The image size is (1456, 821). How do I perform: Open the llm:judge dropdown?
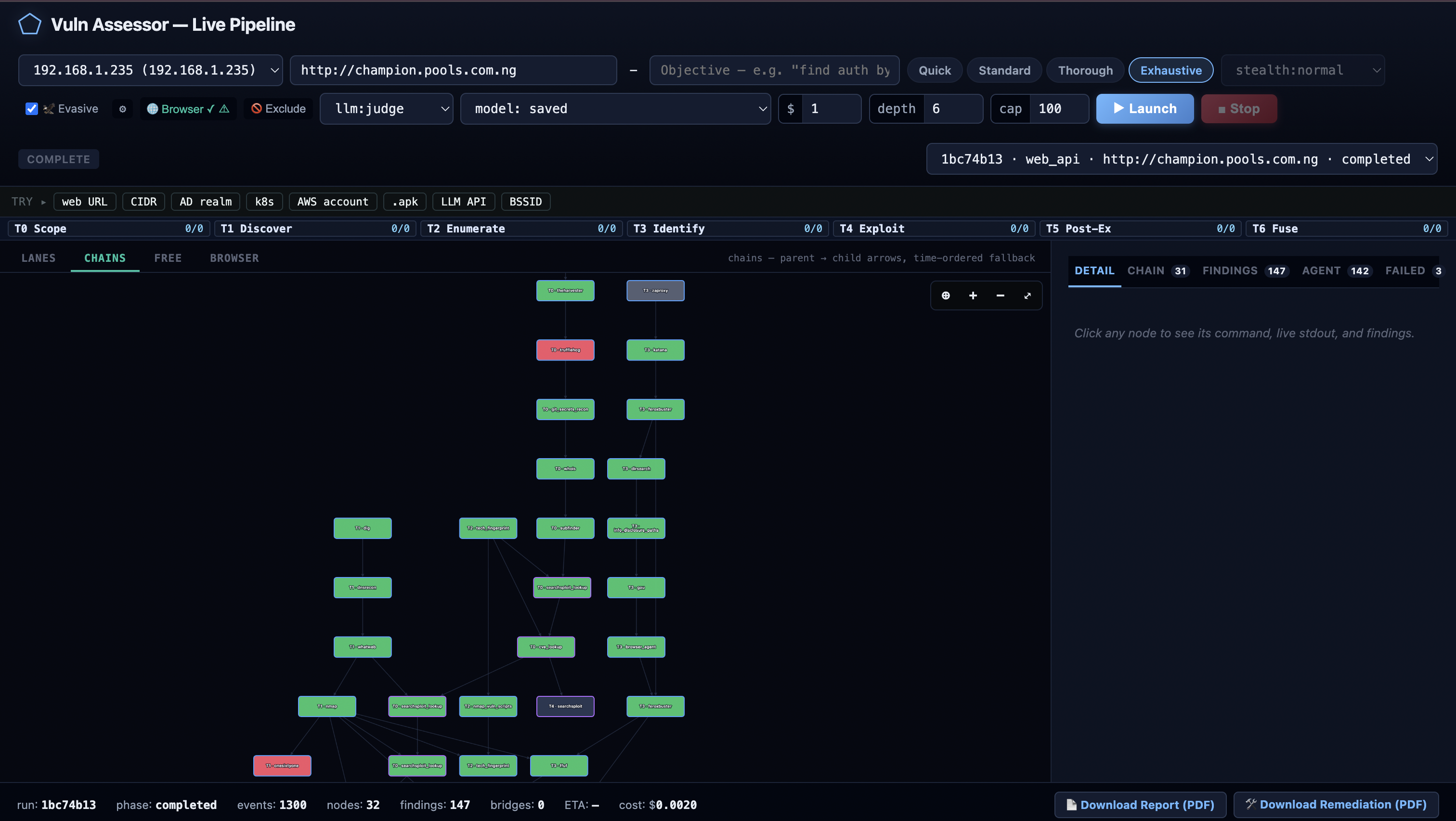pos(386,108)
